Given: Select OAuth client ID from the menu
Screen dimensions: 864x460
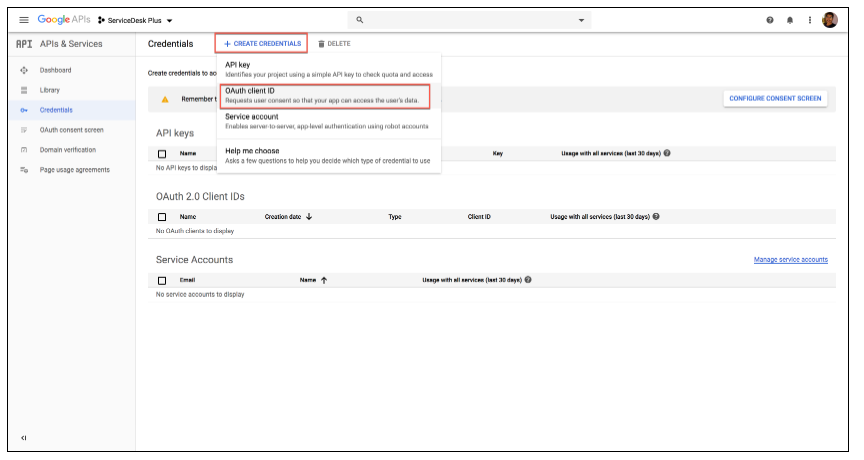Looking at the screenshot, I should (x=324, y=95).
